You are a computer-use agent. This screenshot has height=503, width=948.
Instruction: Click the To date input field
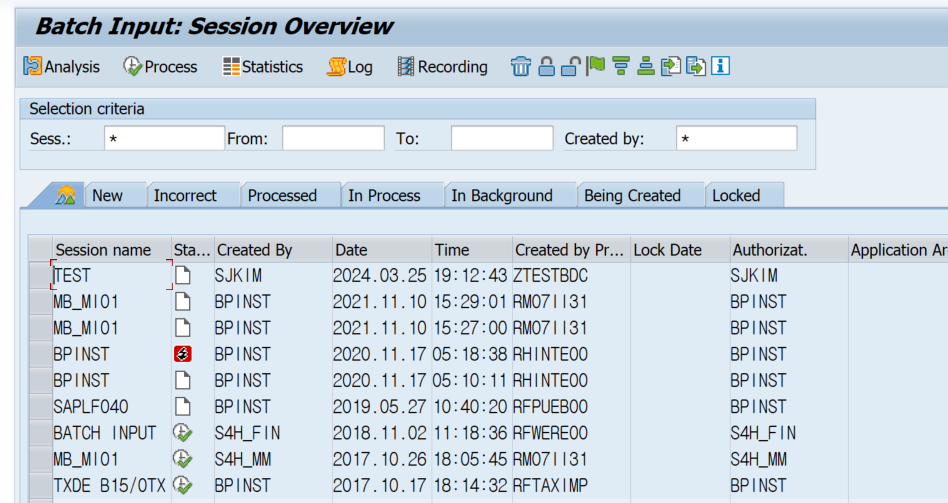pos(502,138)
